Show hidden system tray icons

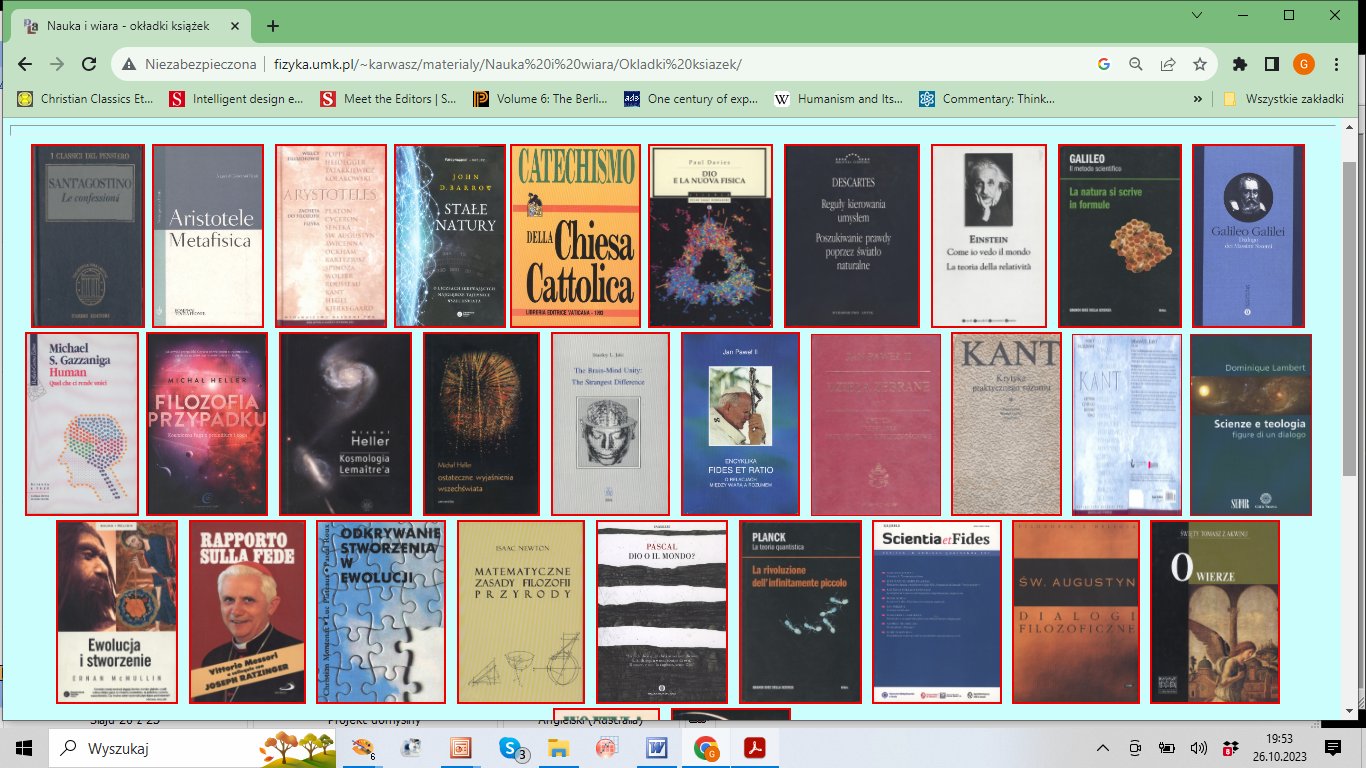1103,748
